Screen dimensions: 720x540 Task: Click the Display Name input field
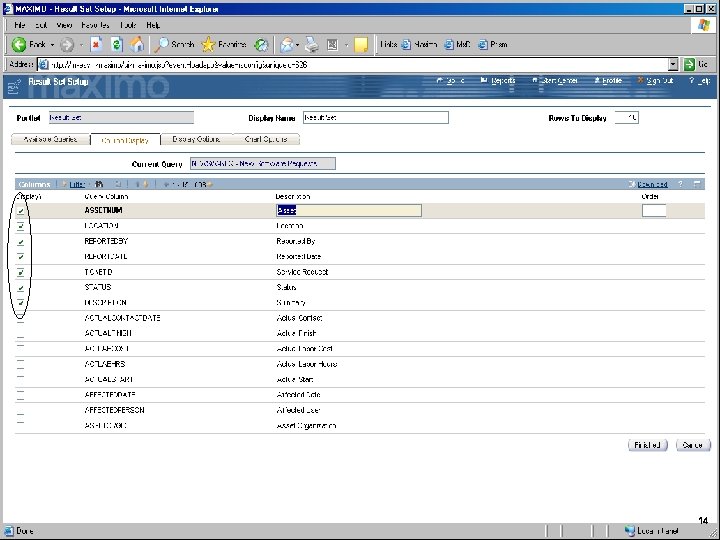(376, 118)
